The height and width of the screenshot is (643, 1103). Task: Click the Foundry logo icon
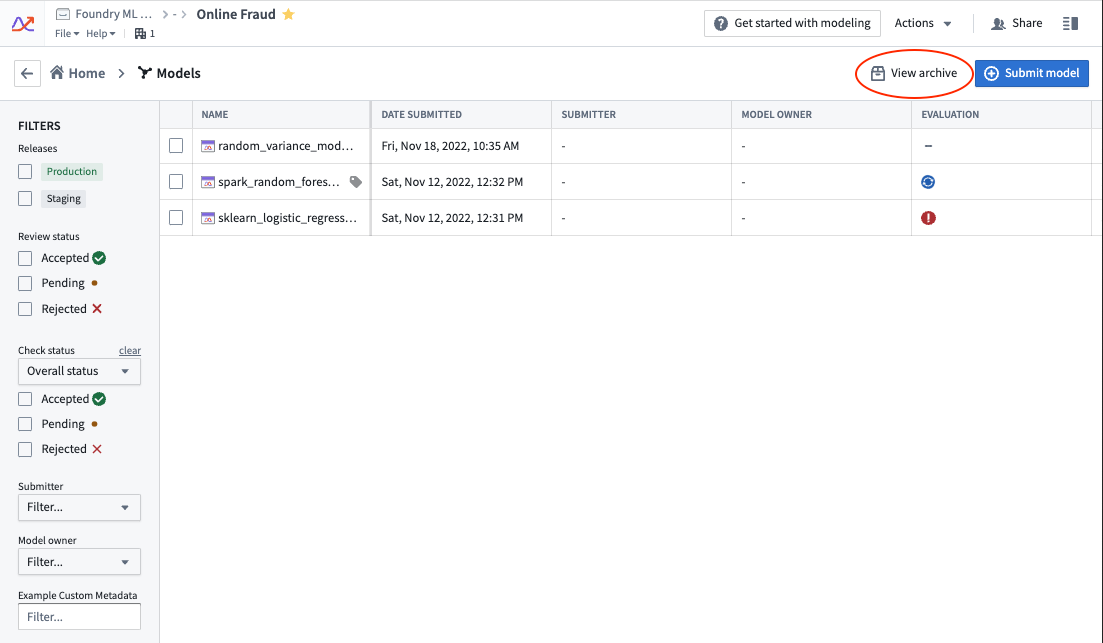(23, 24)
